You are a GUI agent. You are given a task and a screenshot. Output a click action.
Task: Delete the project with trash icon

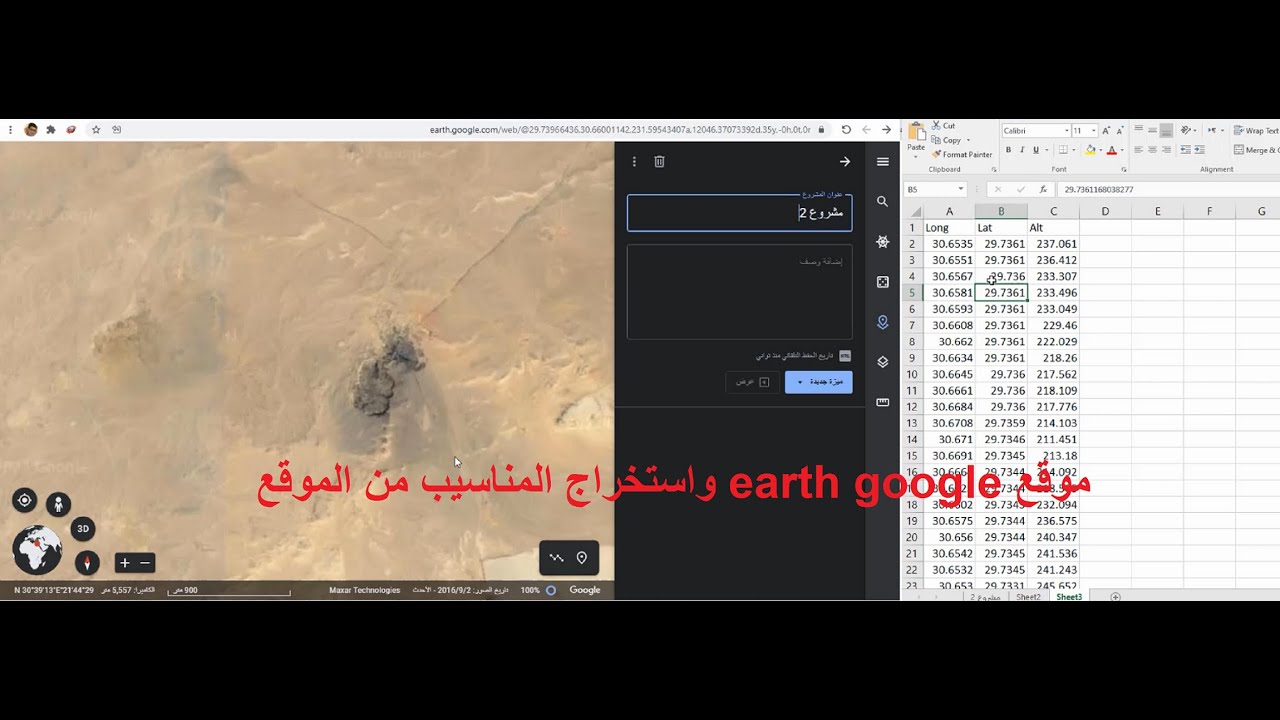[x=659, y=161]
